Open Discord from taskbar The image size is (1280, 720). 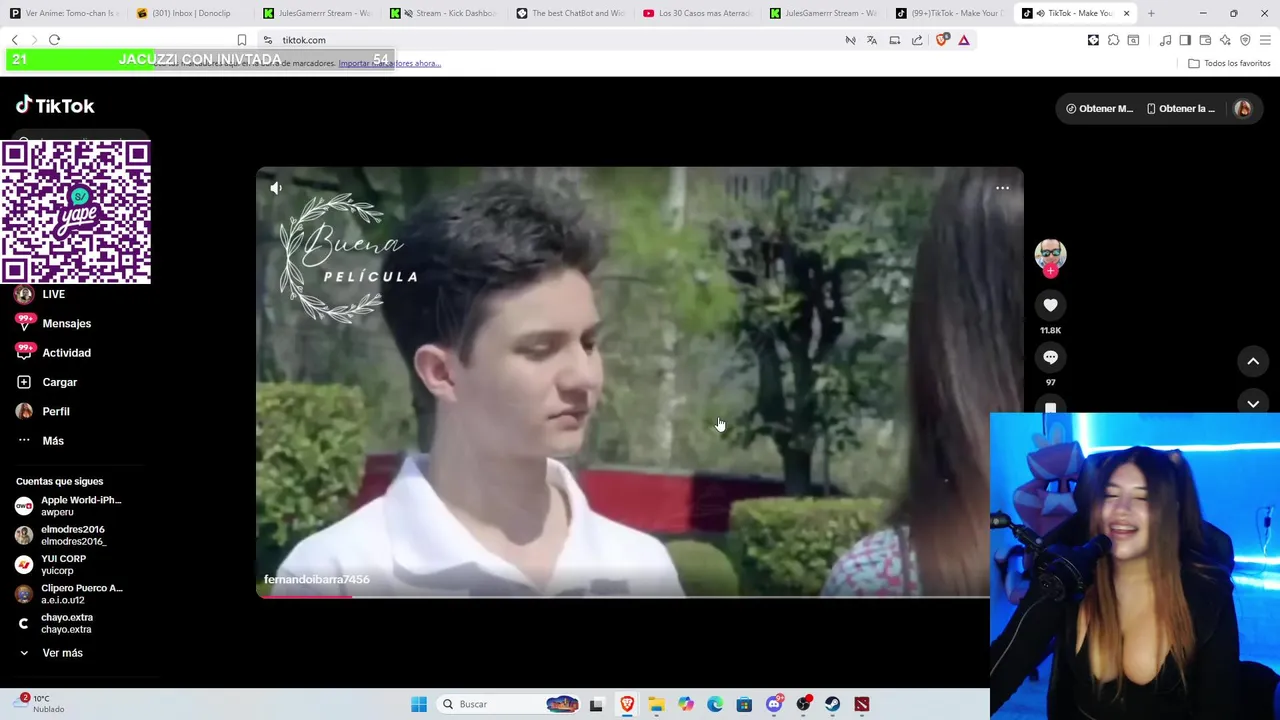click(774, 704)
